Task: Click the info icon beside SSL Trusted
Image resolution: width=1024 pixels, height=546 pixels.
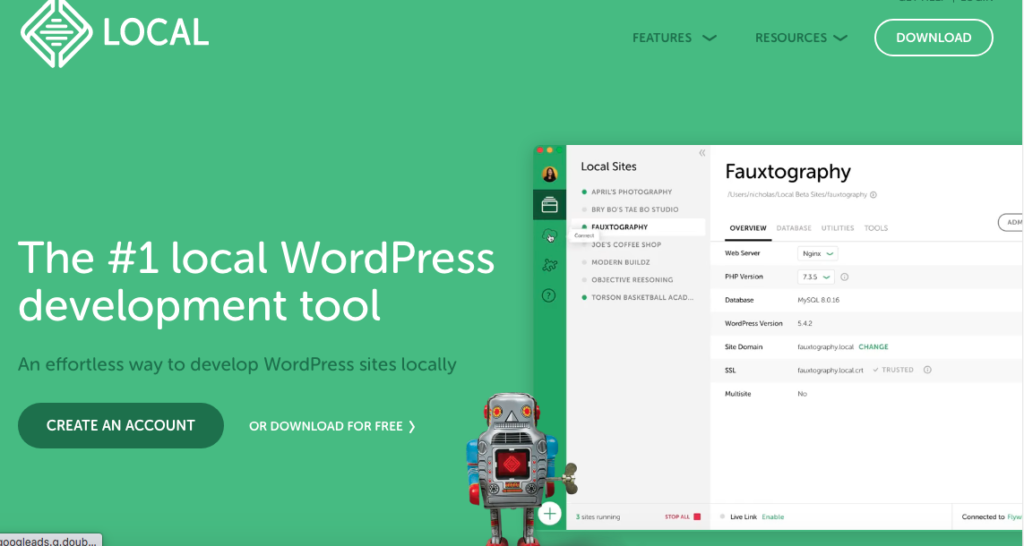Action: [927, 370]
